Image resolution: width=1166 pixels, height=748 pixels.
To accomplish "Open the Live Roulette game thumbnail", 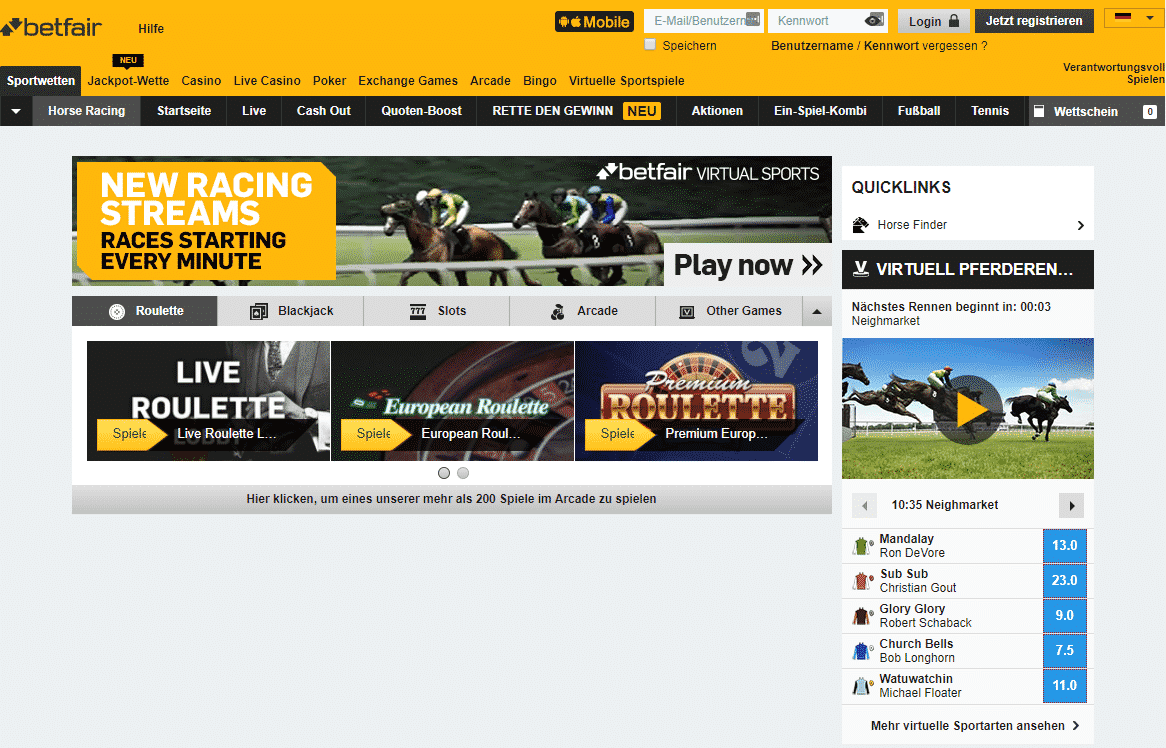I will [x=208, y=401].
